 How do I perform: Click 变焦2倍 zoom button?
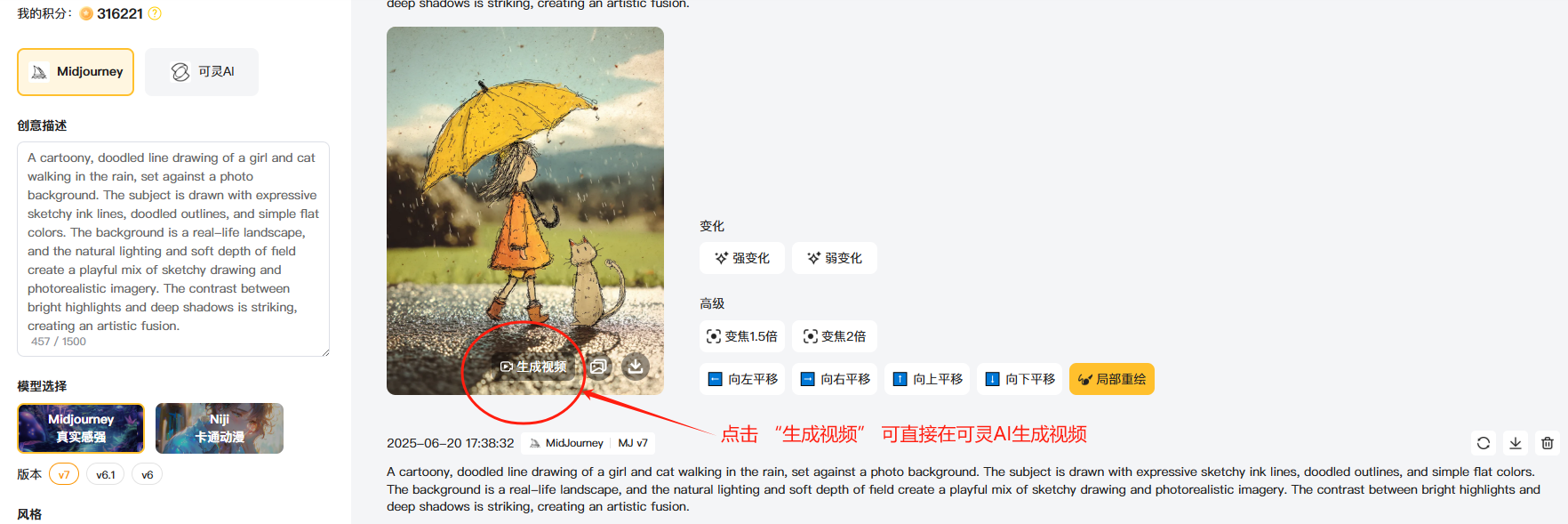pyautogui.click(x=835, y=336)
